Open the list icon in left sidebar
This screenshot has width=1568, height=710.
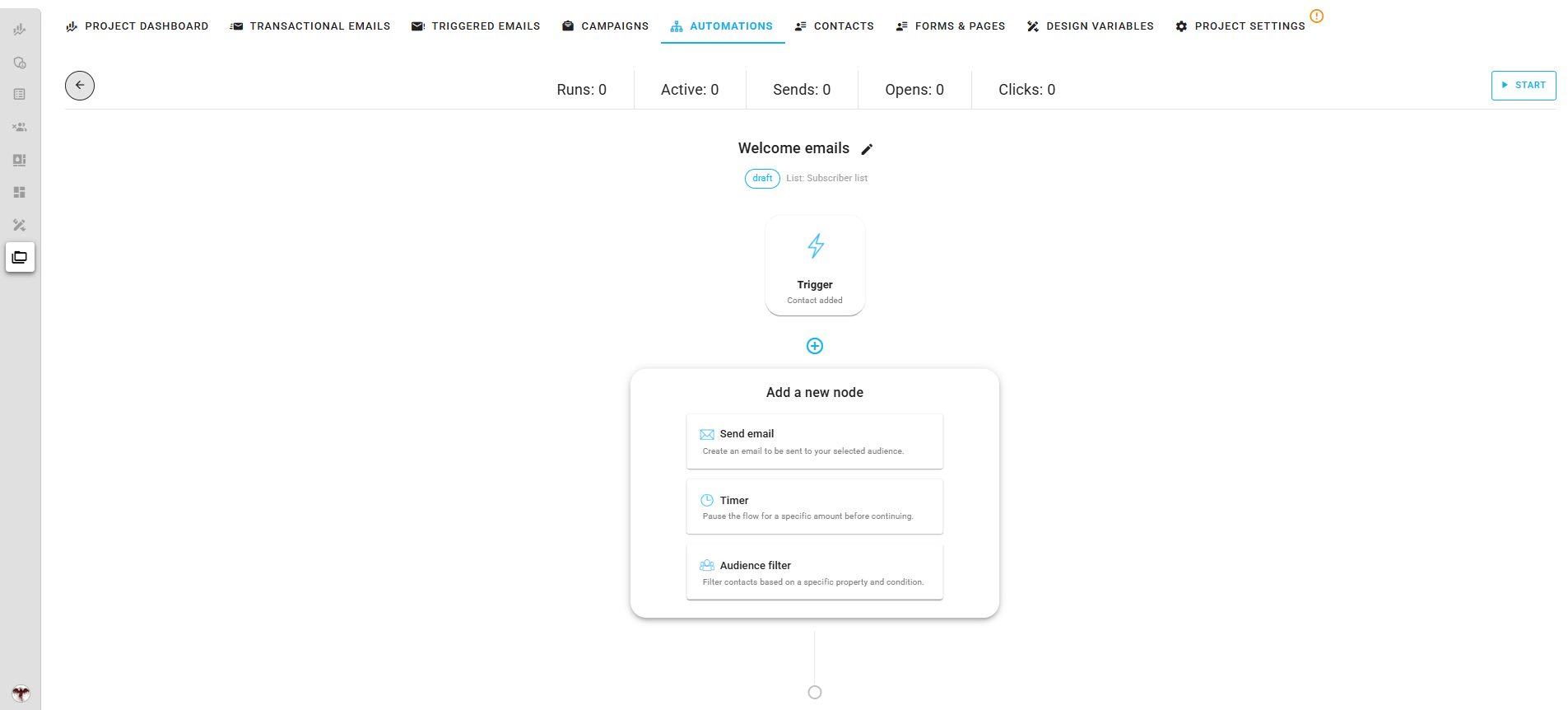coord(20,95)
